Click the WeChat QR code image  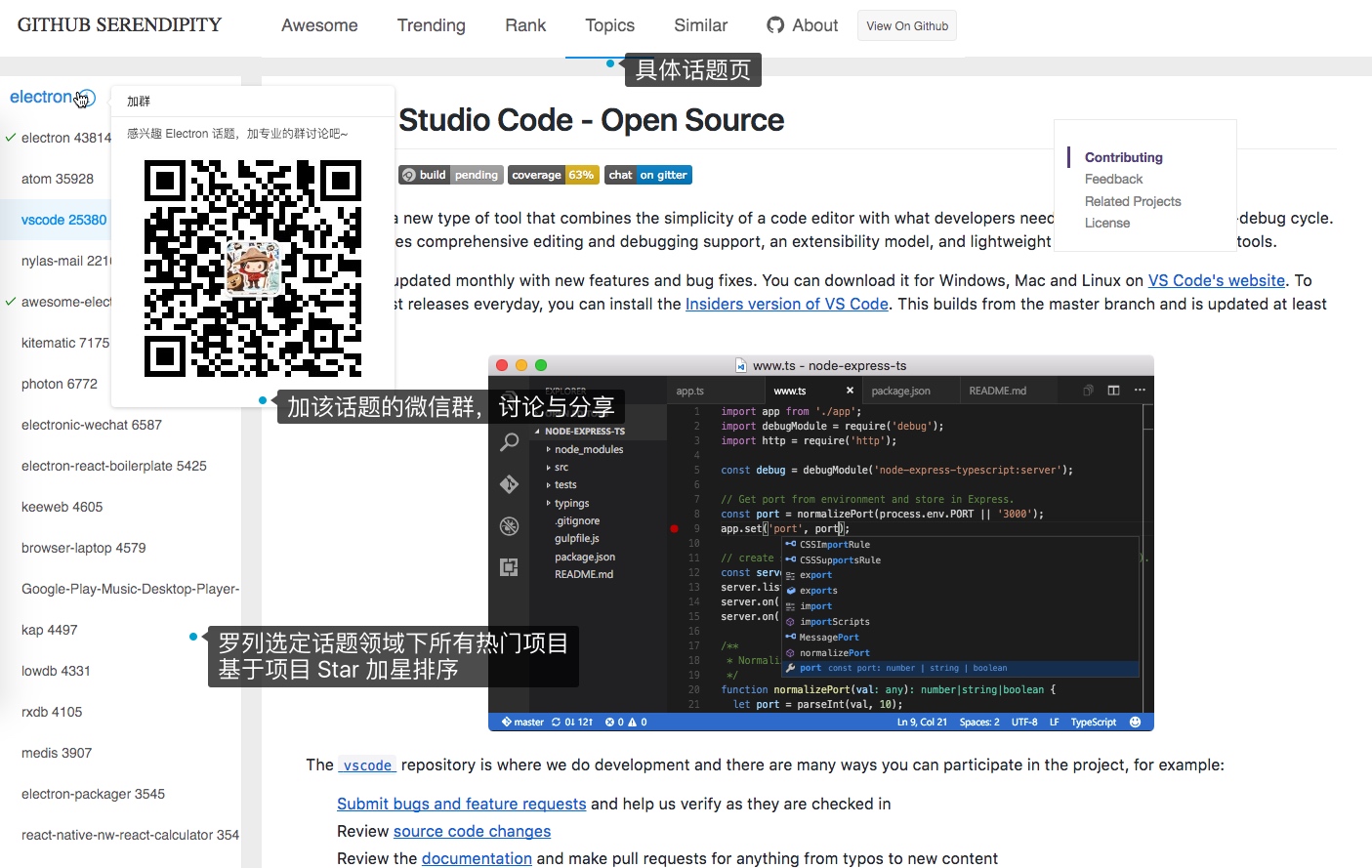[x=253, y=269]
